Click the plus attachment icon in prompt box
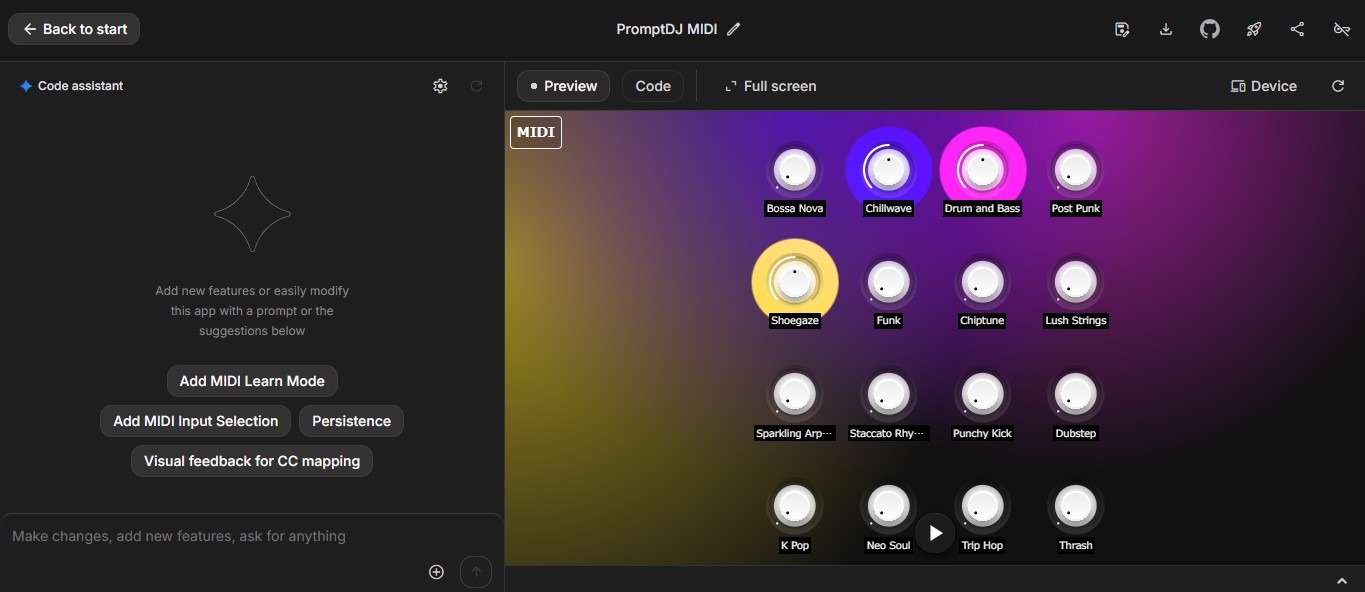Viewport: 1365px width, 592px height. pos(436,572)
